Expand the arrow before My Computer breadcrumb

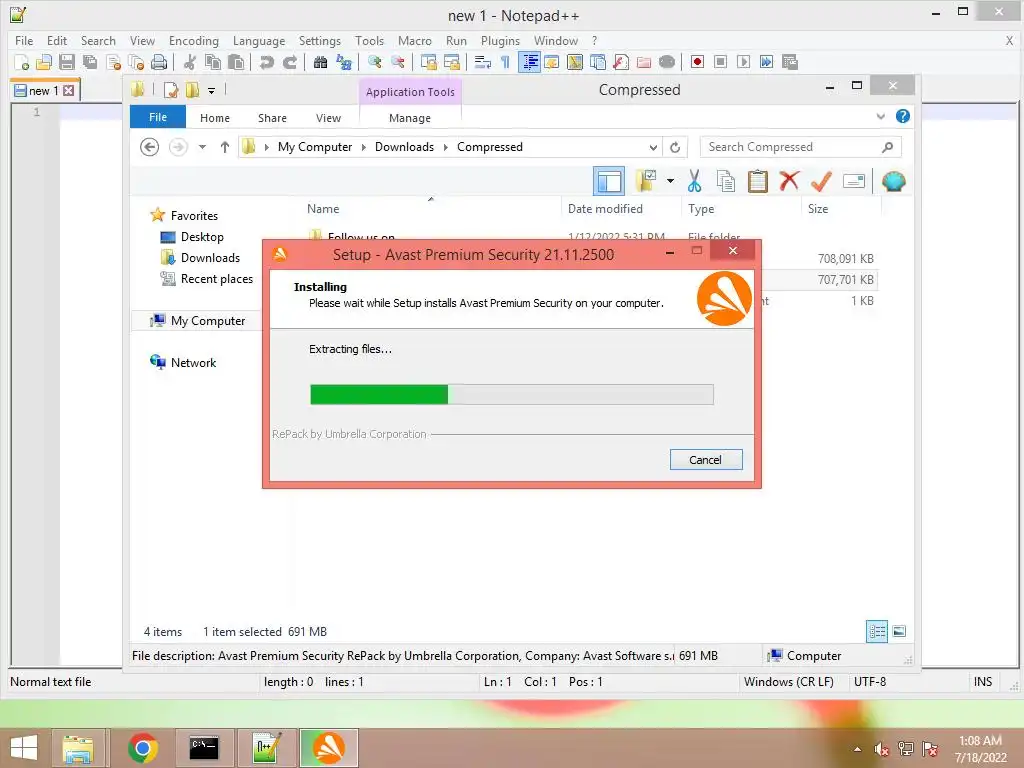click(x=266, y=147)
